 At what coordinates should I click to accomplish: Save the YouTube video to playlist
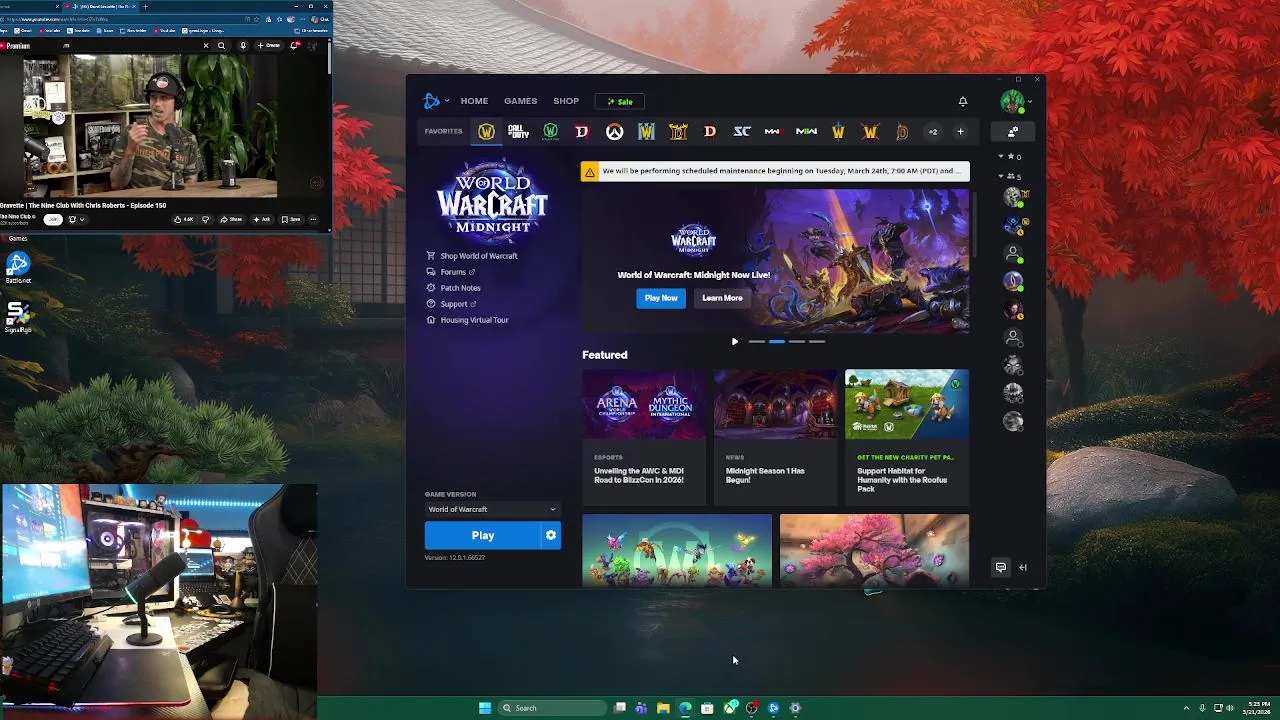pos(291,219)
